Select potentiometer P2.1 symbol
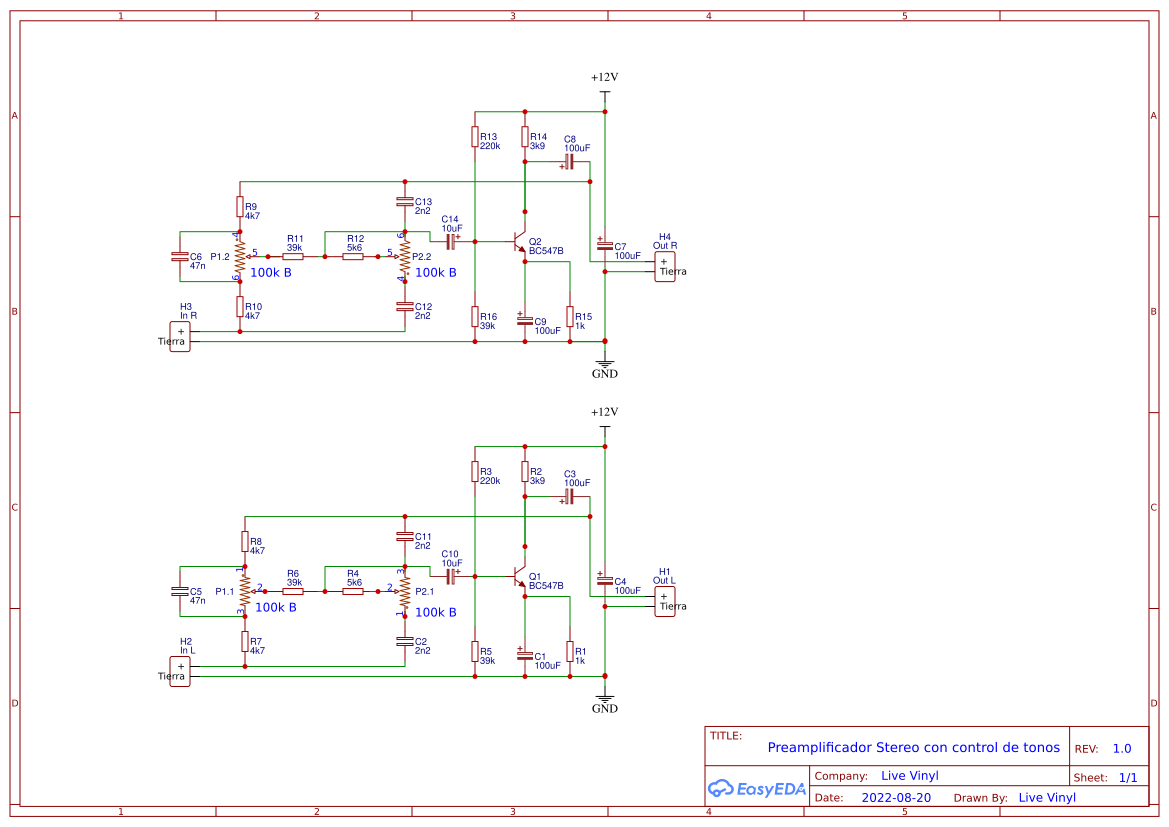 (x=404, y=590)
